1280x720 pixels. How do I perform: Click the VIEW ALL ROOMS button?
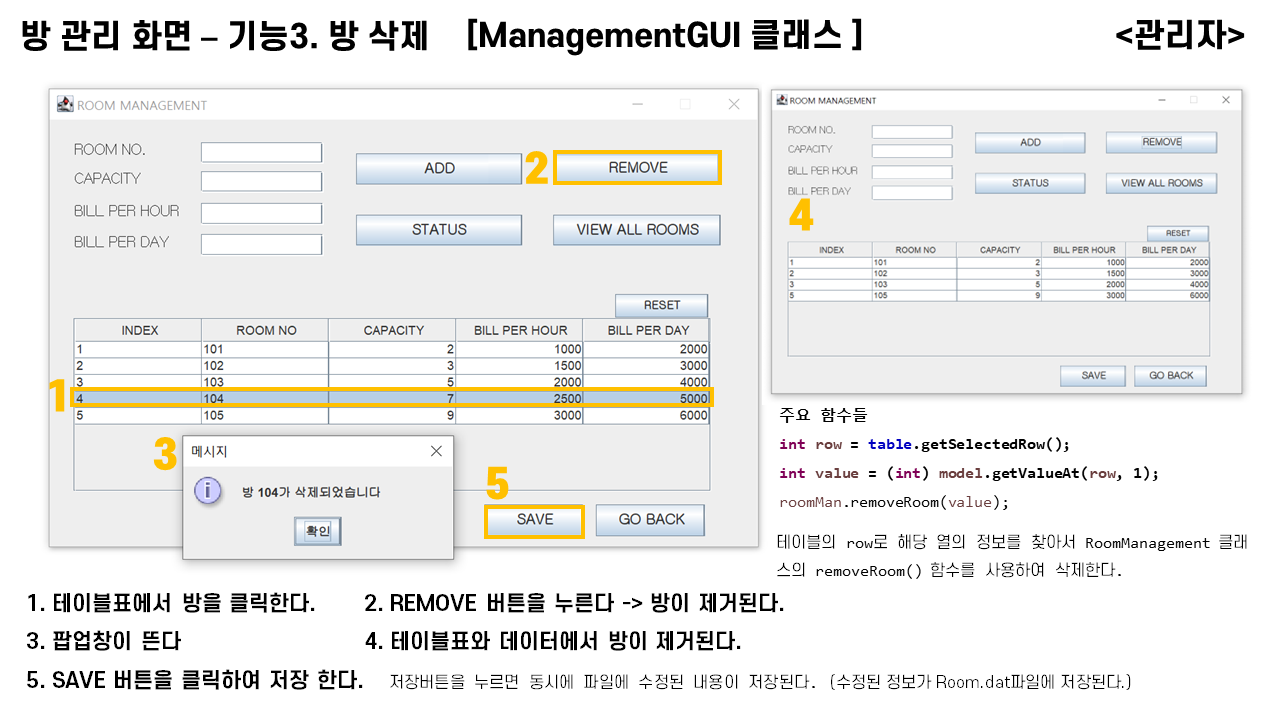[636, 229]
